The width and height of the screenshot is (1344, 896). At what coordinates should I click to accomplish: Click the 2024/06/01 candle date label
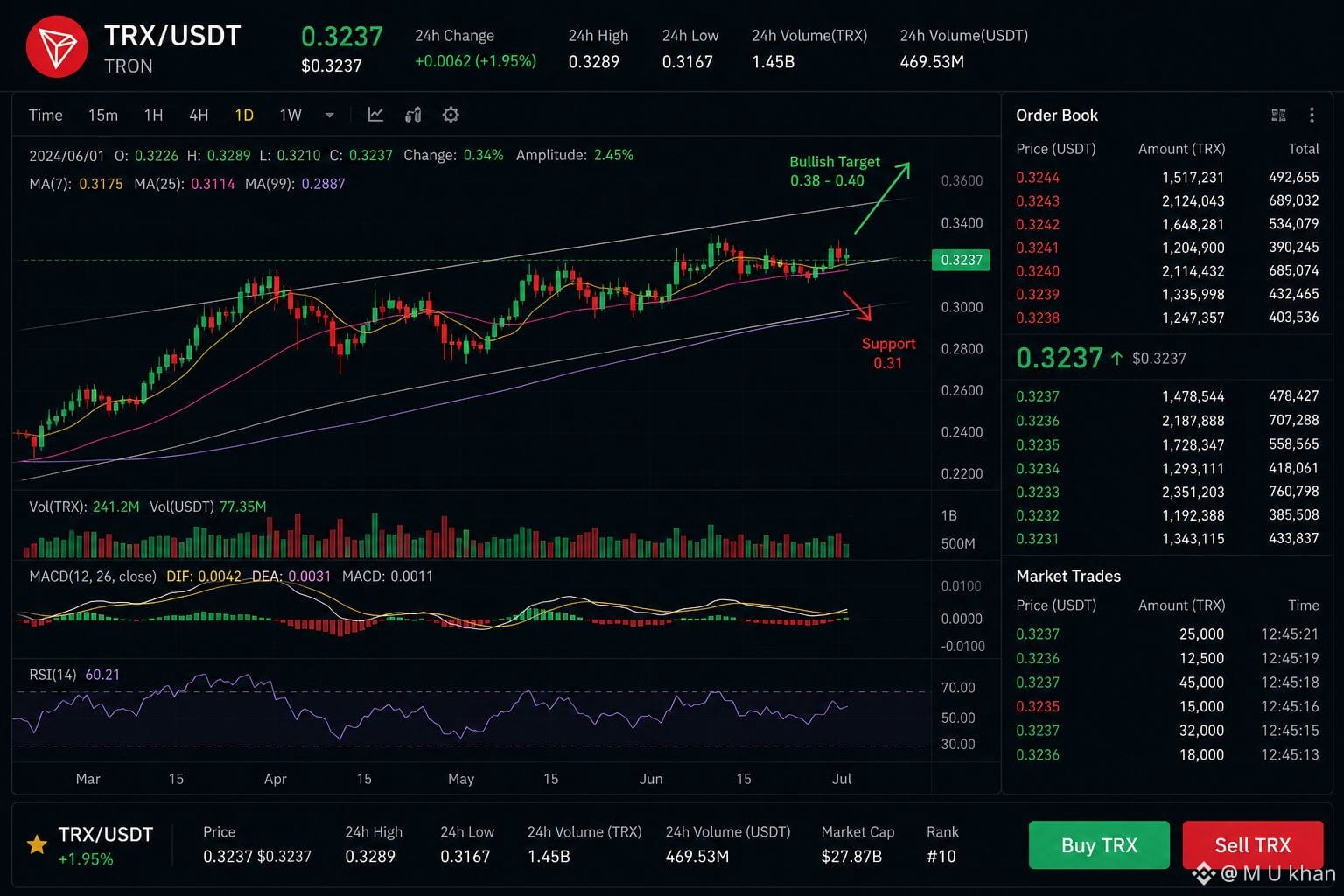[66, 156]
